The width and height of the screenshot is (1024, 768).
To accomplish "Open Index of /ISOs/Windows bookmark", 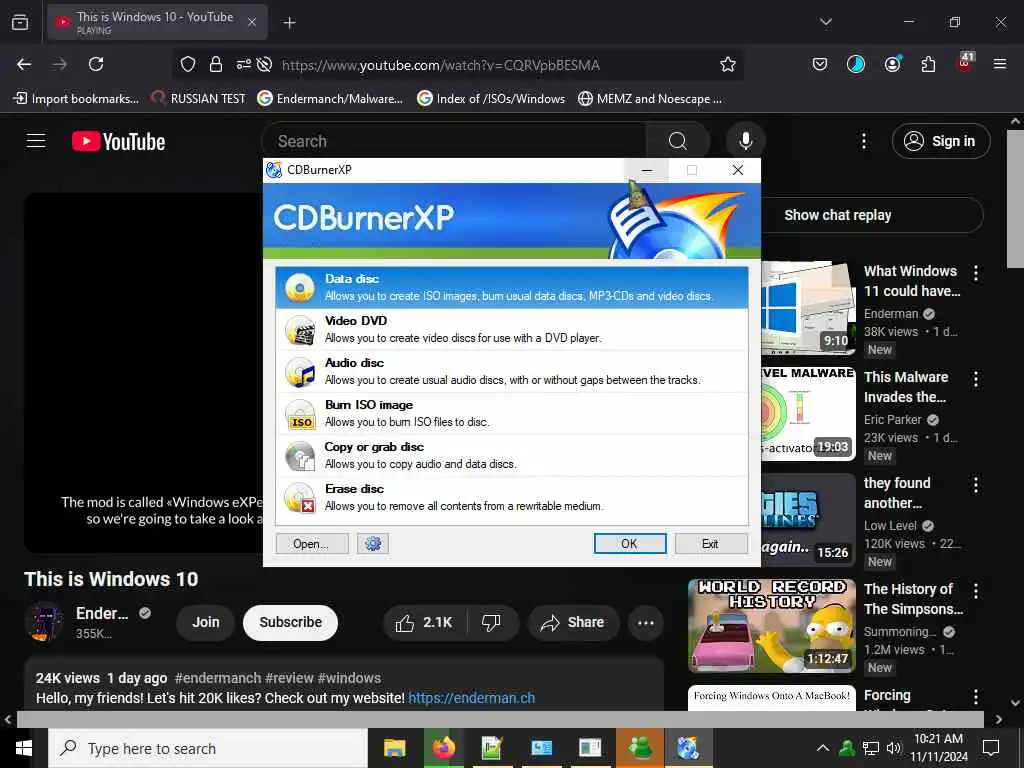I will (492, 99).
